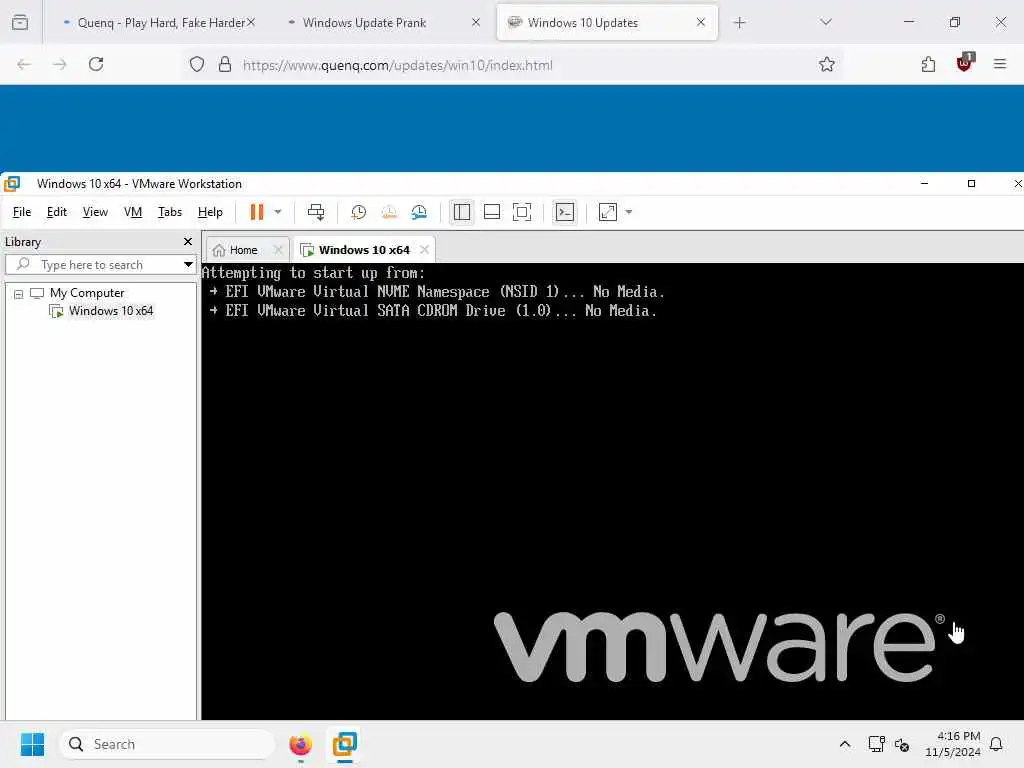Open the VM menu
The height and width of the screenshot is (768, 1024).
click(x=133, y=212)
